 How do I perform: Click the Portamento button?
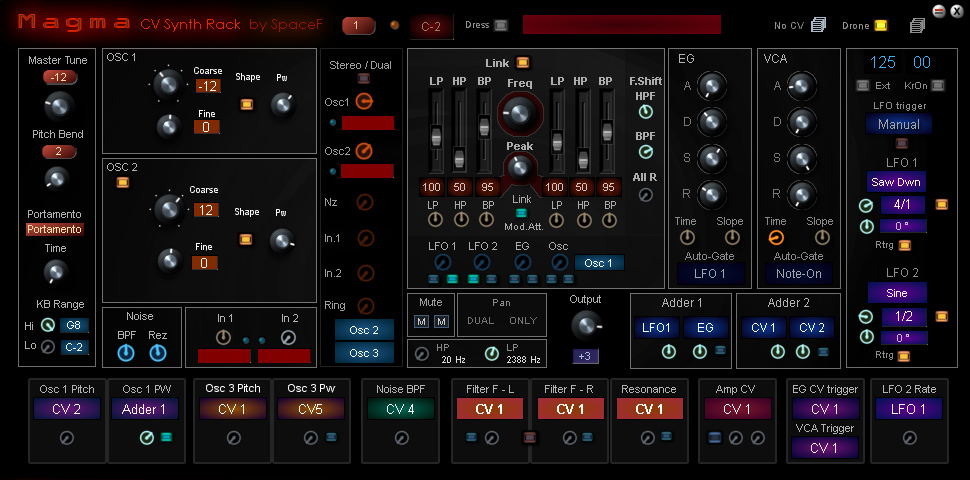coord(55,229)
